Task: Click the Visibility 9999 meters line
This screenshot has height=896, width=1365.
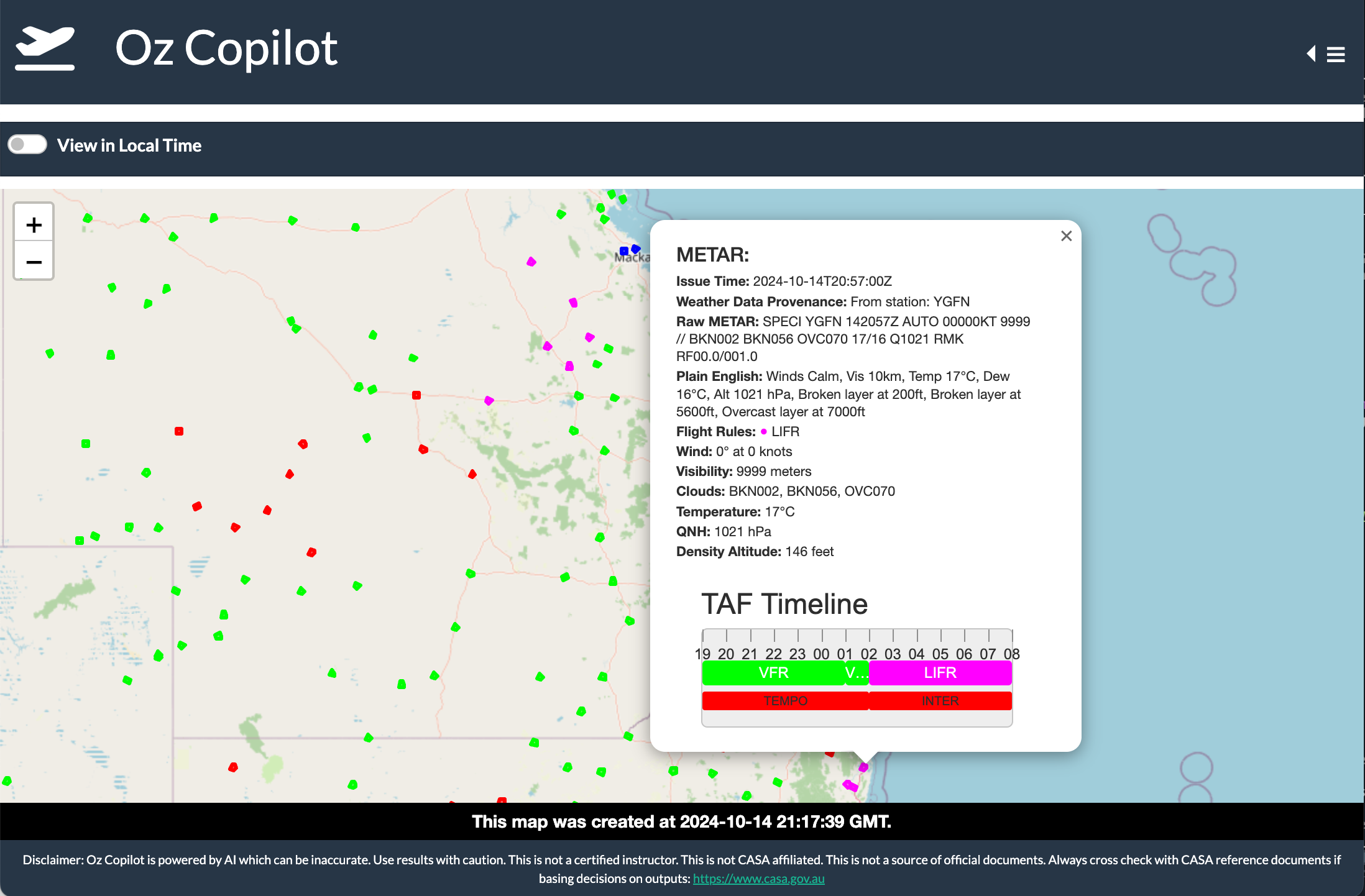Action: [x=743, y=471]
